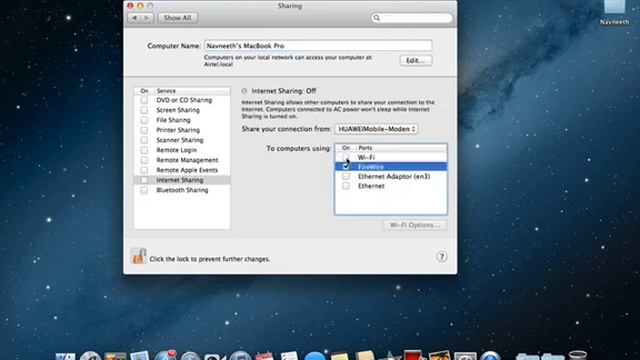640x360 pixels.
Task: Uncheck the FireWire port checkbox
Action: 346,167
